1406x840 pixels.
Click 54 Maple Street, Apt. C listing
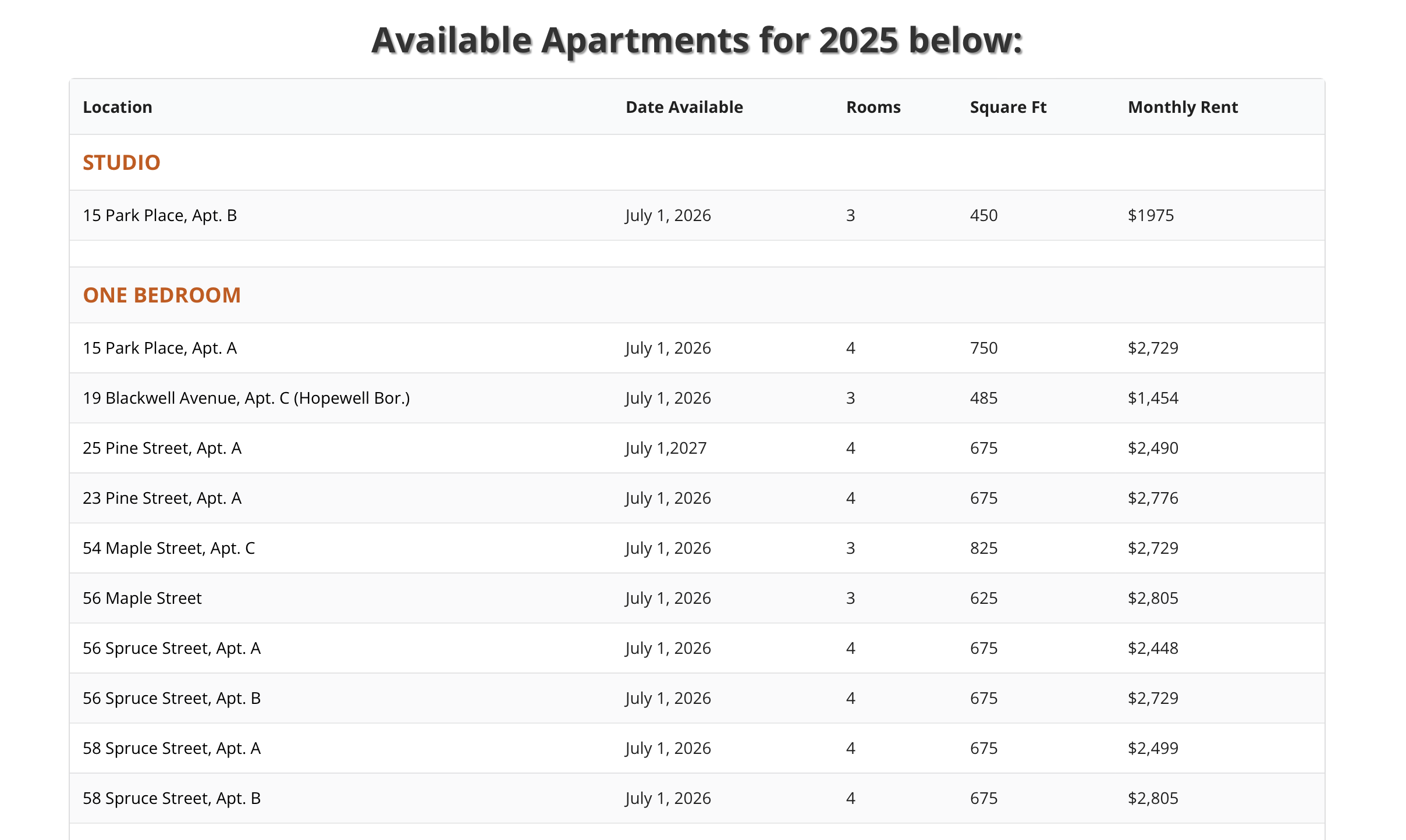pos(169,548)
